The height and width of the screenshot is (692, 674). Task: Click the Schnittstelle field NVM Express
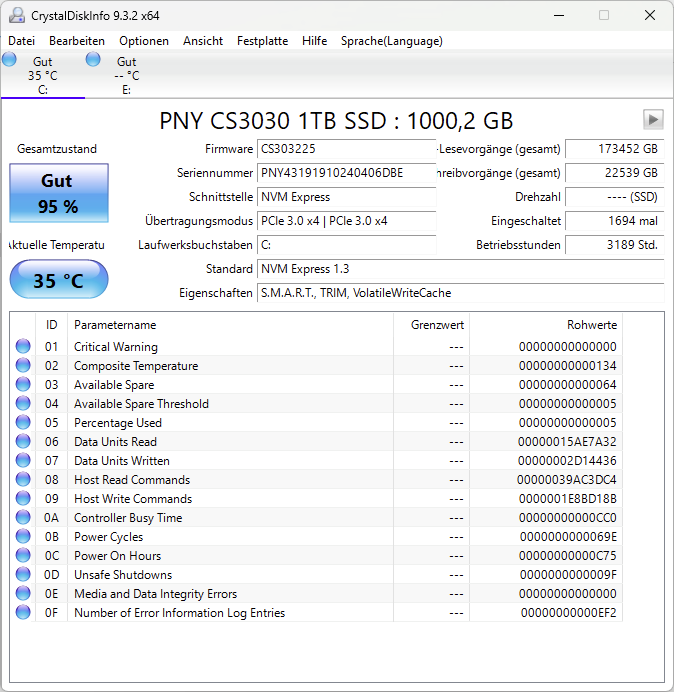point(346,197)
